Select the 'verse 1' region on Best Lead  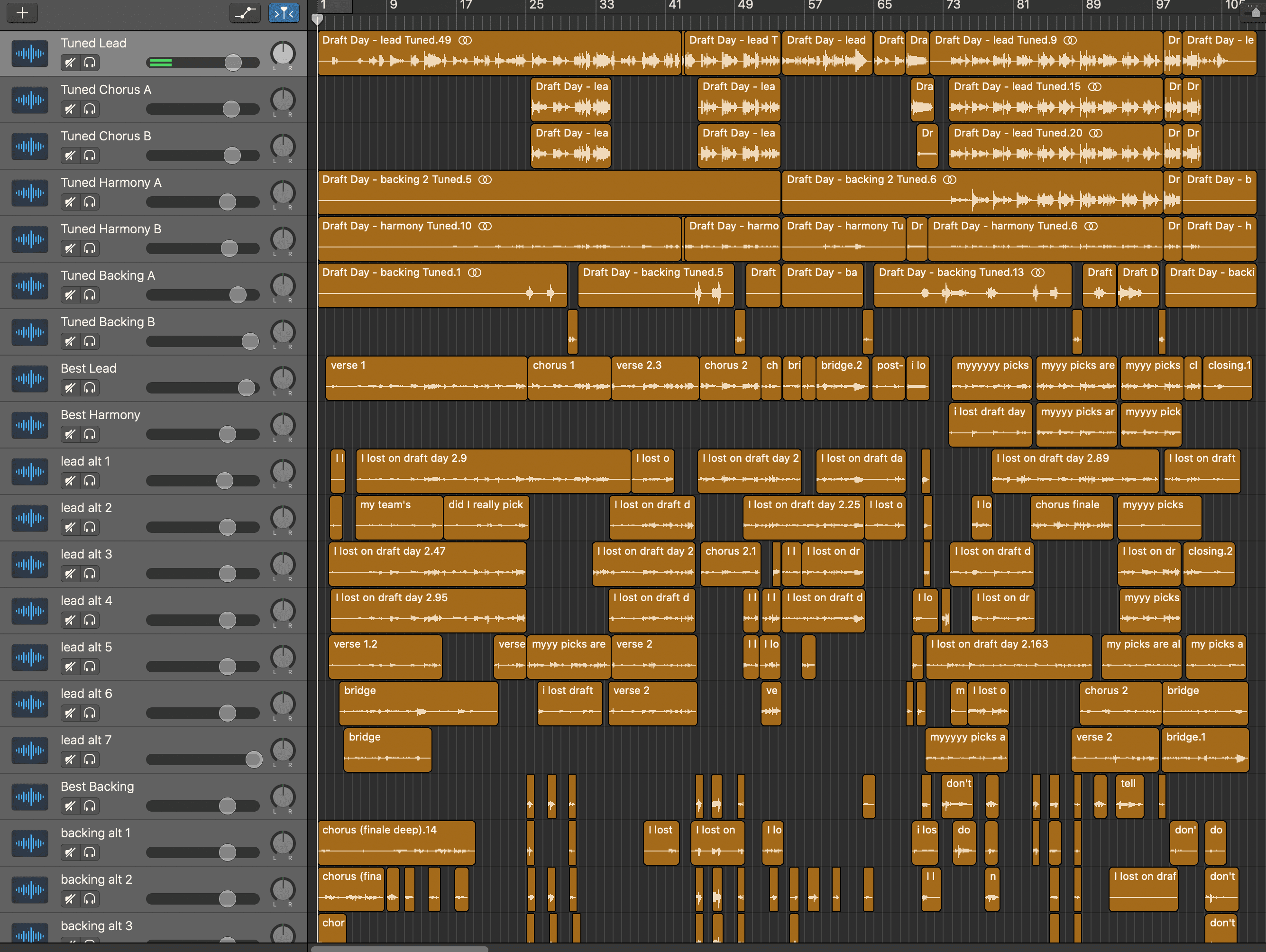tap(426, 379)
